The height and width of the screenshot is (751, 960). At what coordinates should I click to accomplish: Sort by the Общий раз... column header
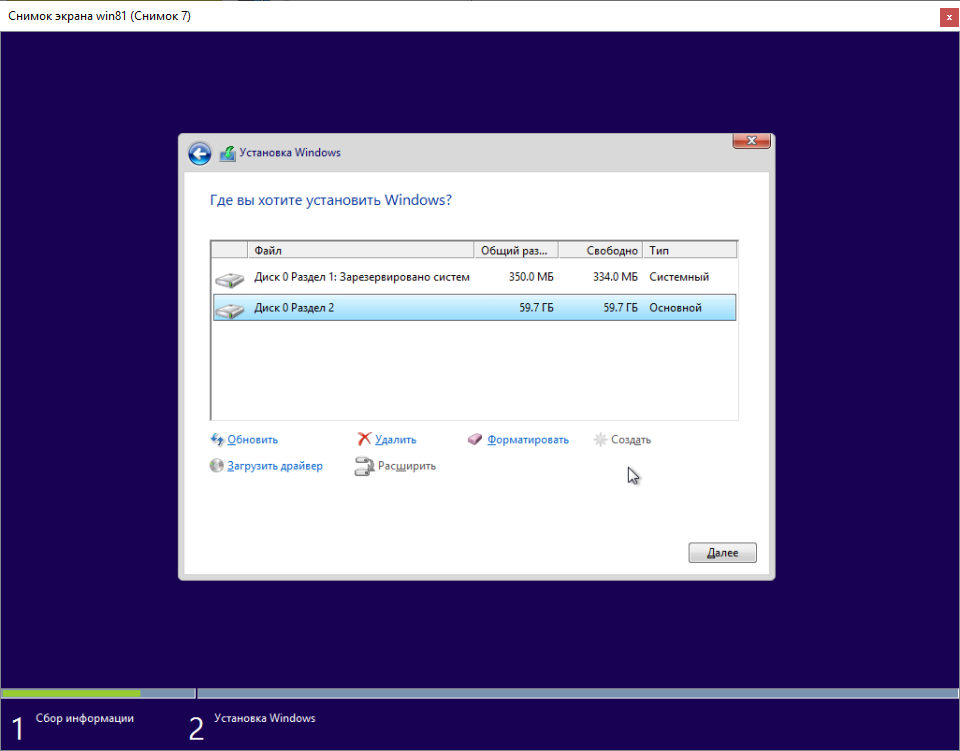(x=516, y=250)
